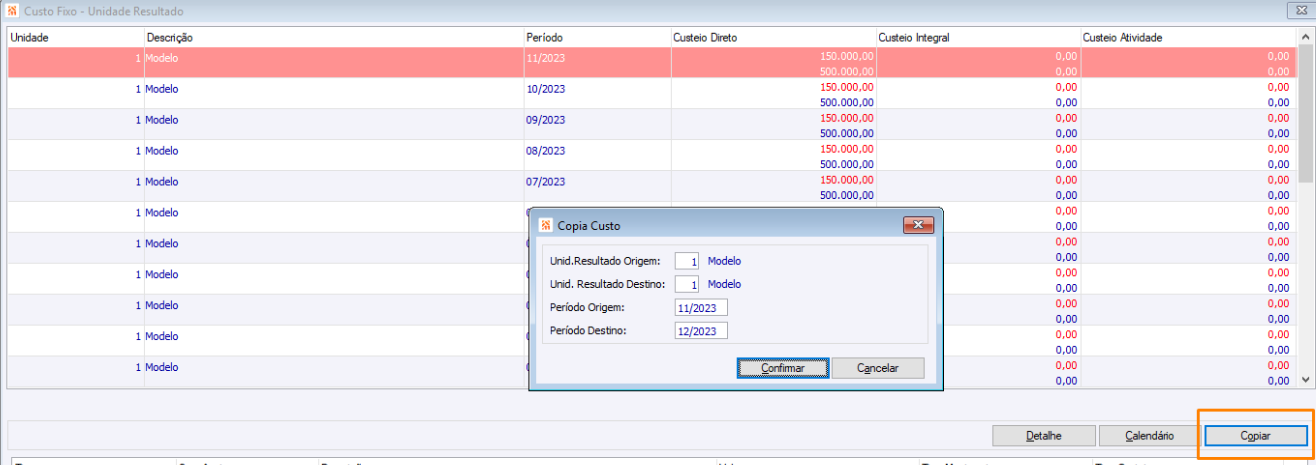Click the Modelo label beside Destino unit
1316x465 pixels.
(725, 284)
